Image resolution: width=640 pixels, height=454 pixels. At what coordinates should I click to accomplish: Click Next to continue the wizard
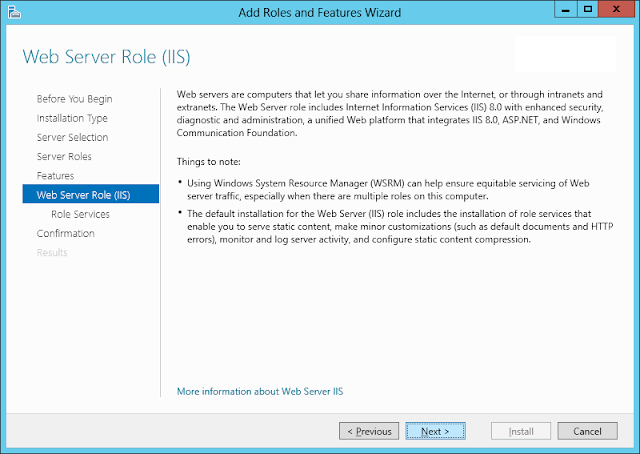436,431
